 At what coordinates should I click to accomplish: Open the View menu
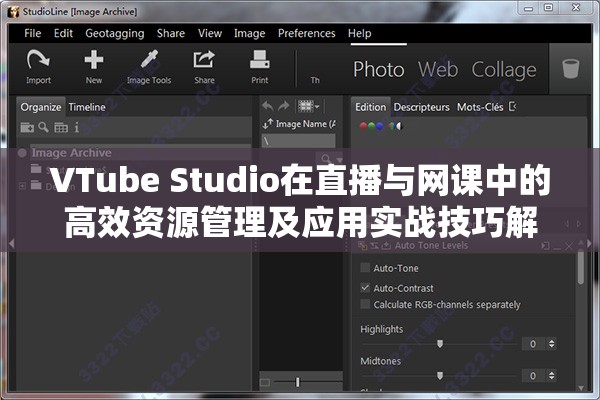210,33
